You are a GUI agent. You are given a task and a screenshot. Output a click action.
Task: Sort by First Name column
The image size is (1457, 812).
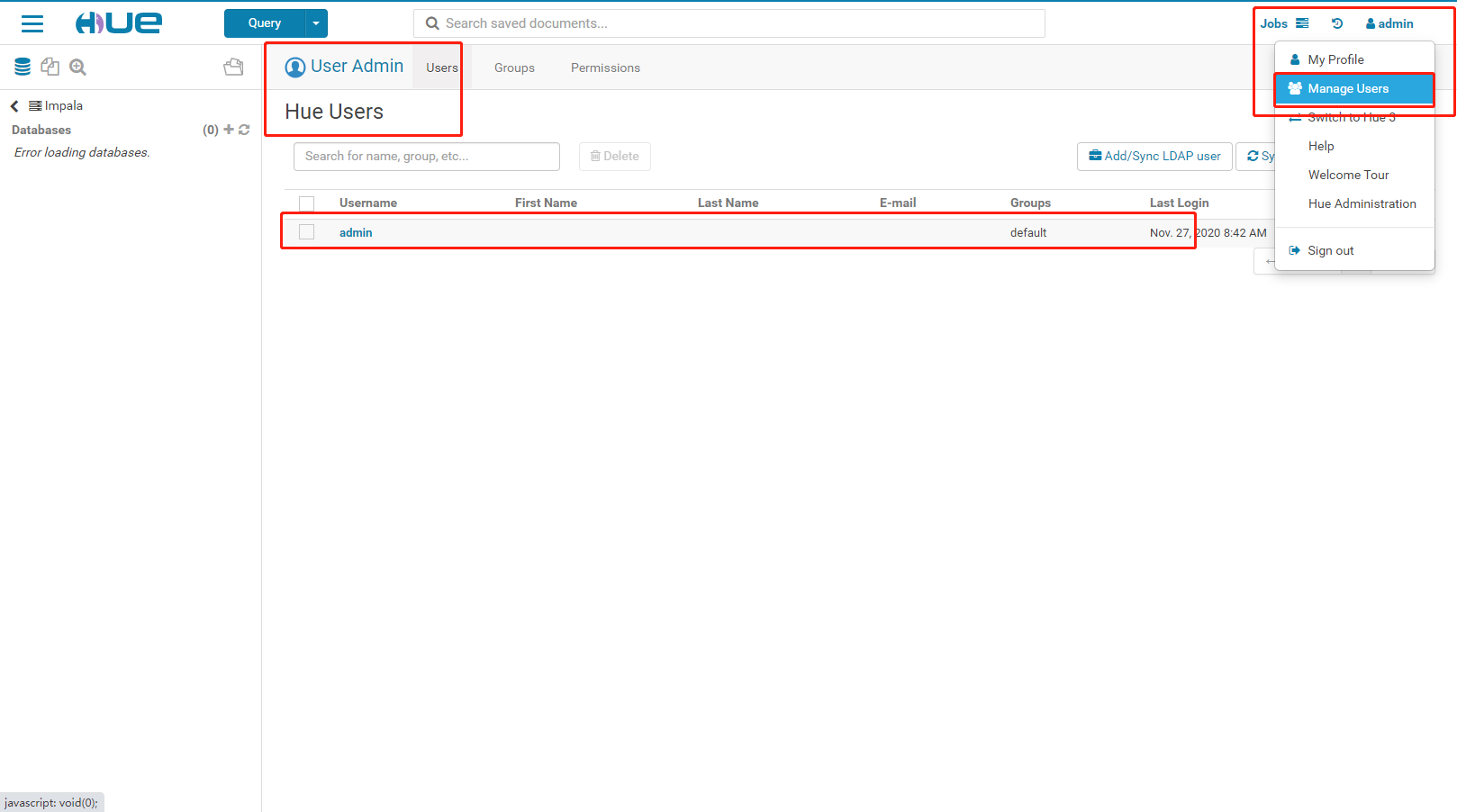click(546, 203)
